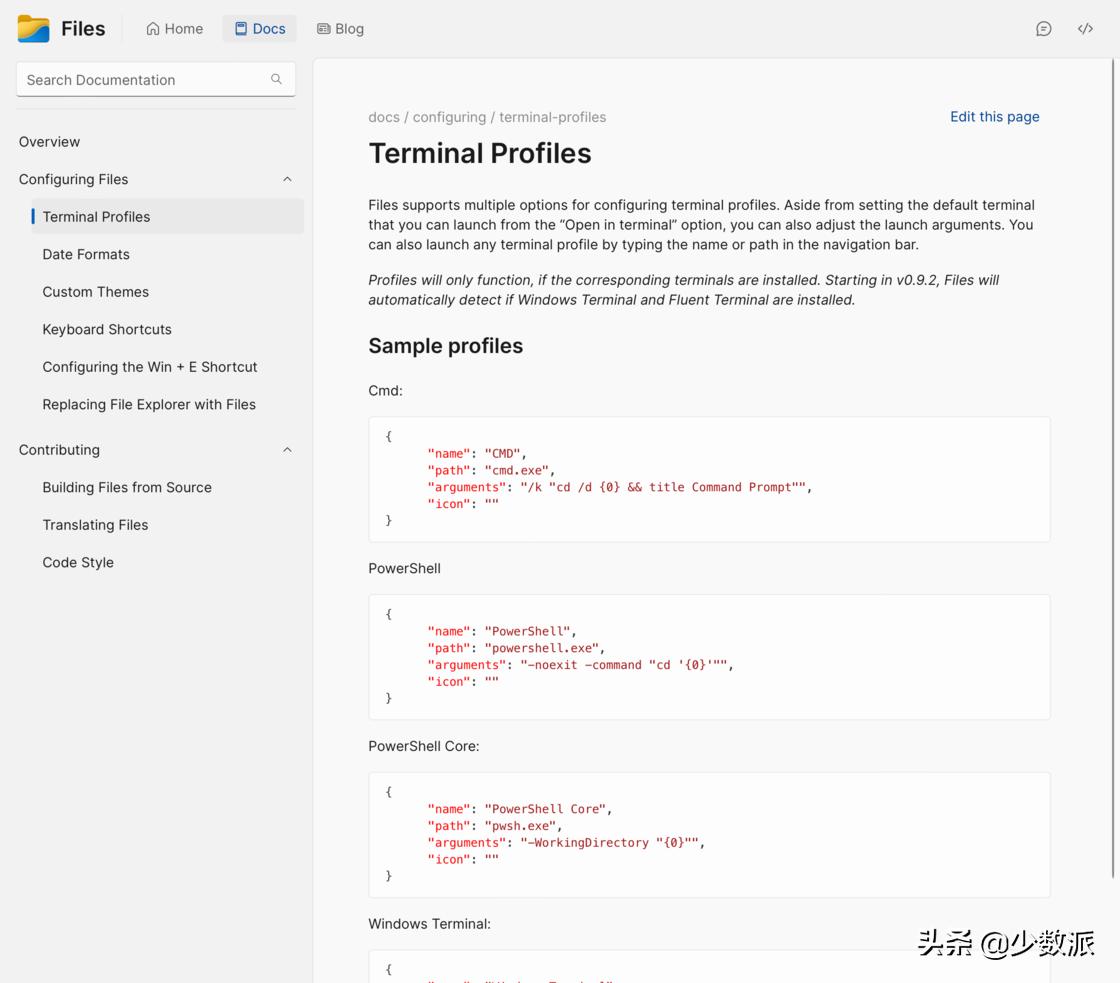The width and height of the screenshot is (1120, 983).
Task: Open the Edit this page link
Action: pos(994,117)
